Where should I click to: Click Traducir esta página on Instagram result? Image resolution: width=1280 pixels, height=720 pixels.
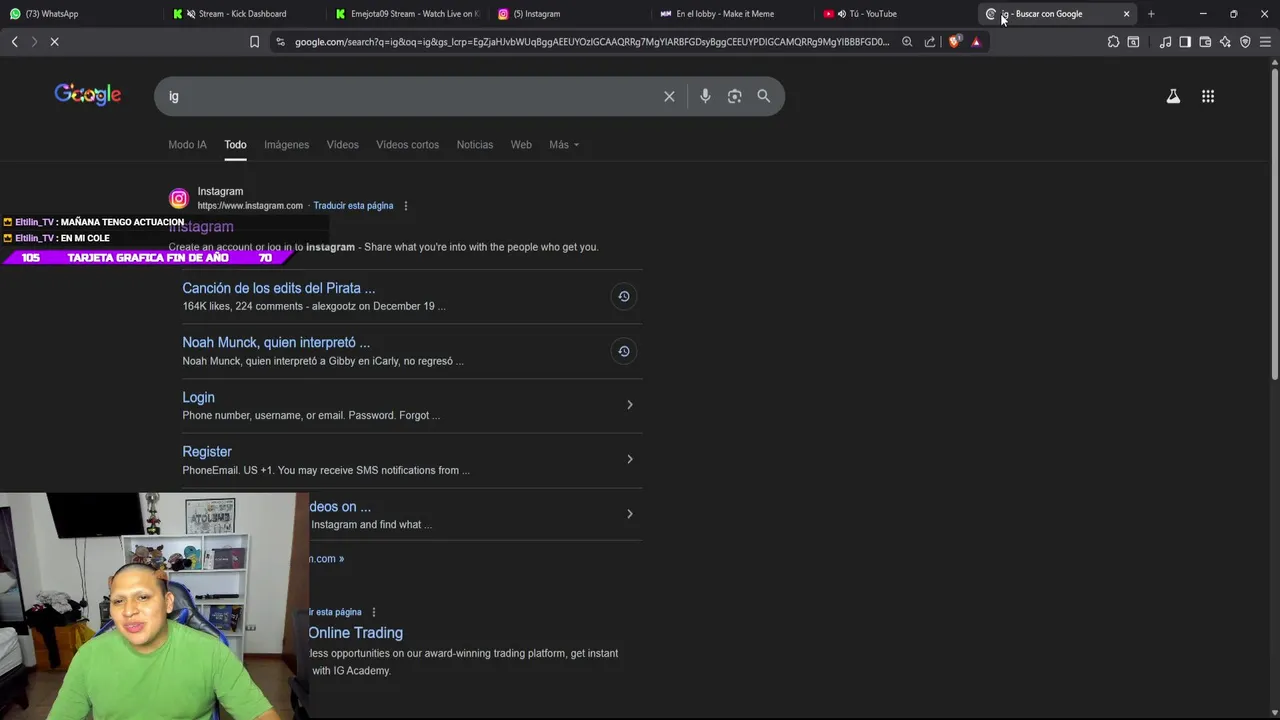pyautogui.click(x=353, y=206)
